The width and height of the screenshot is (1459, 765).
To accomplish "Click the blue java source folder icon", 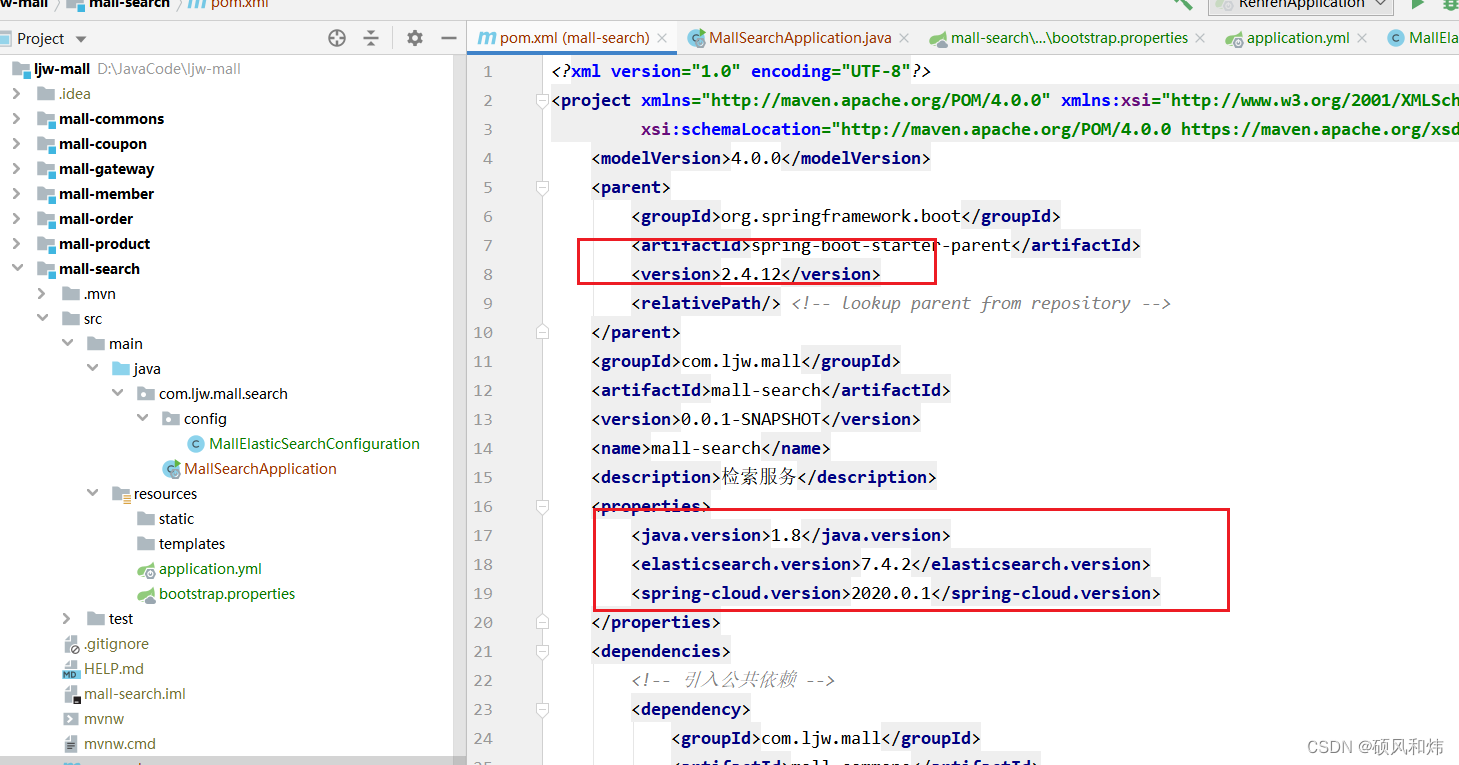I will click(121, 369).
